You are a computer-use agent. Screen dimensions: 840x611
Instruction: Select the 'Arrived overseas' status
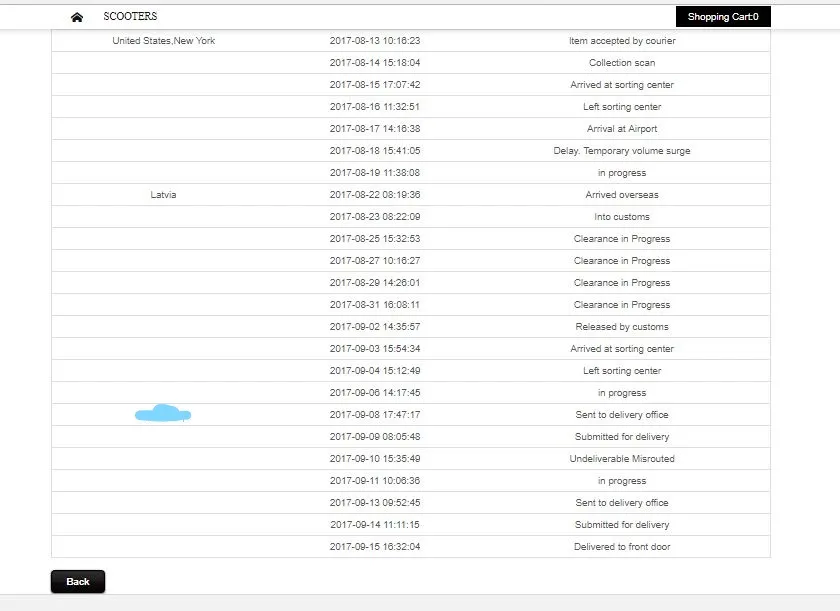coord(622,195)
